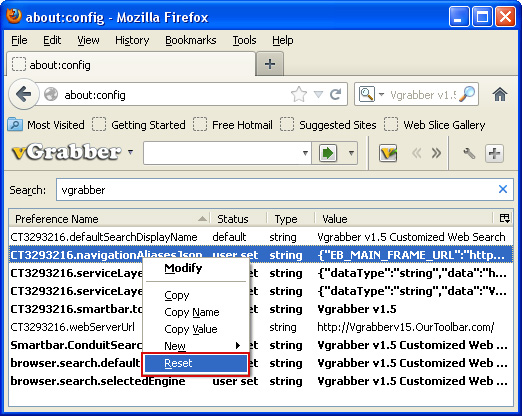Open Suggested Sites bookmark
The height and width of the screenshot is (416, 522).
click(x=328, y=125)
